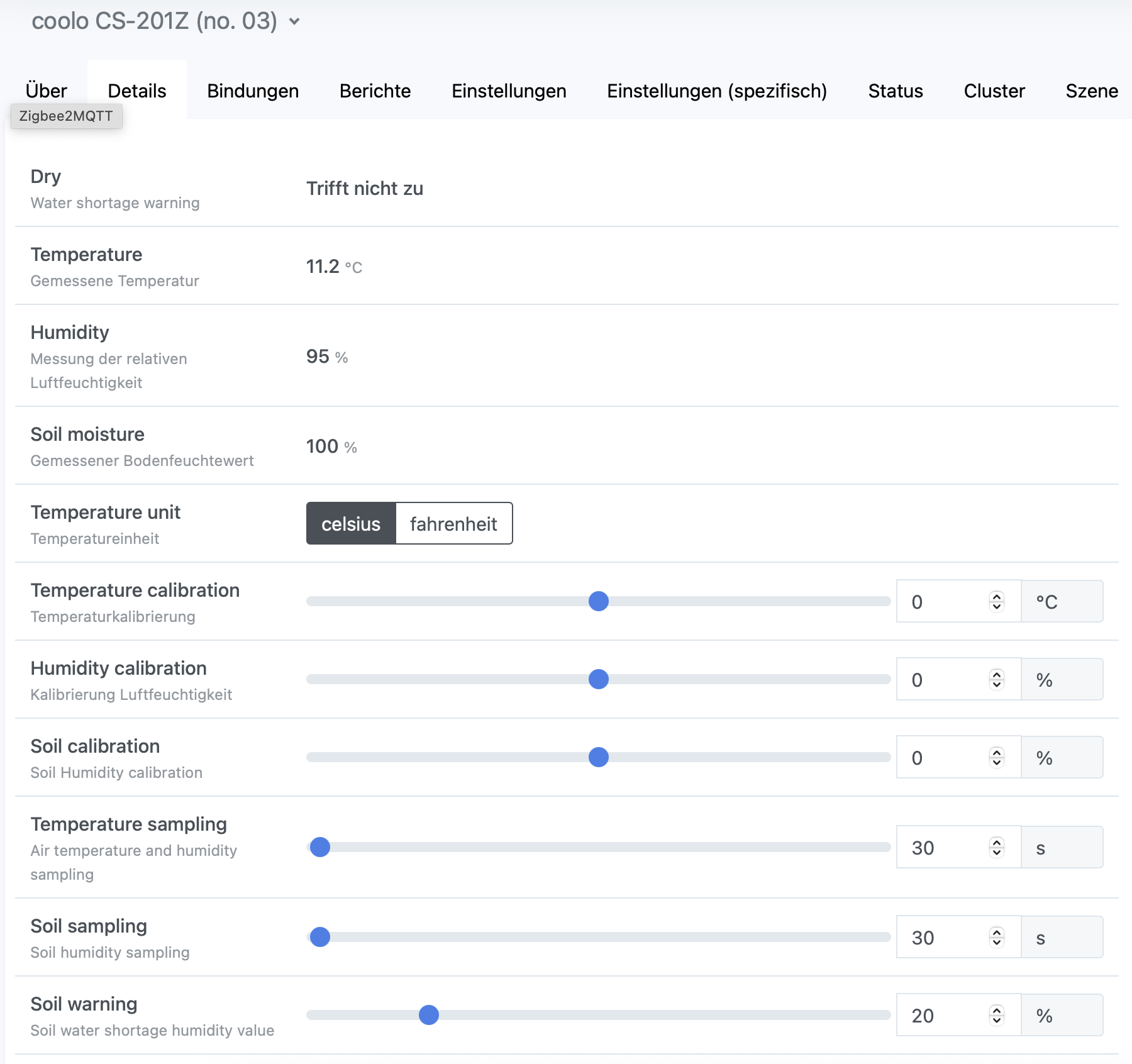Click the Soil warning stepper arrows
Image resolution: width=1132 pixels, height=1064 pixels.
pos(996,1015)
